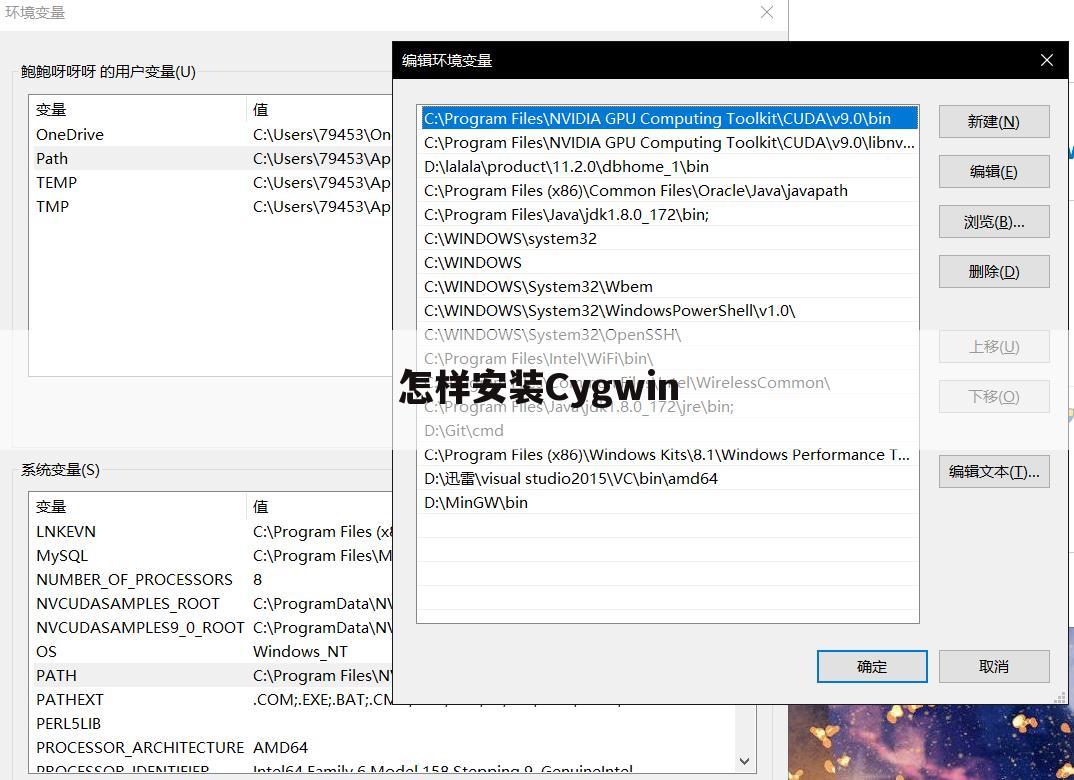Select C:\Program Files\Java\jdk1.8.0_172\bin; entry
1074x780 pixels.
[669, 214]
